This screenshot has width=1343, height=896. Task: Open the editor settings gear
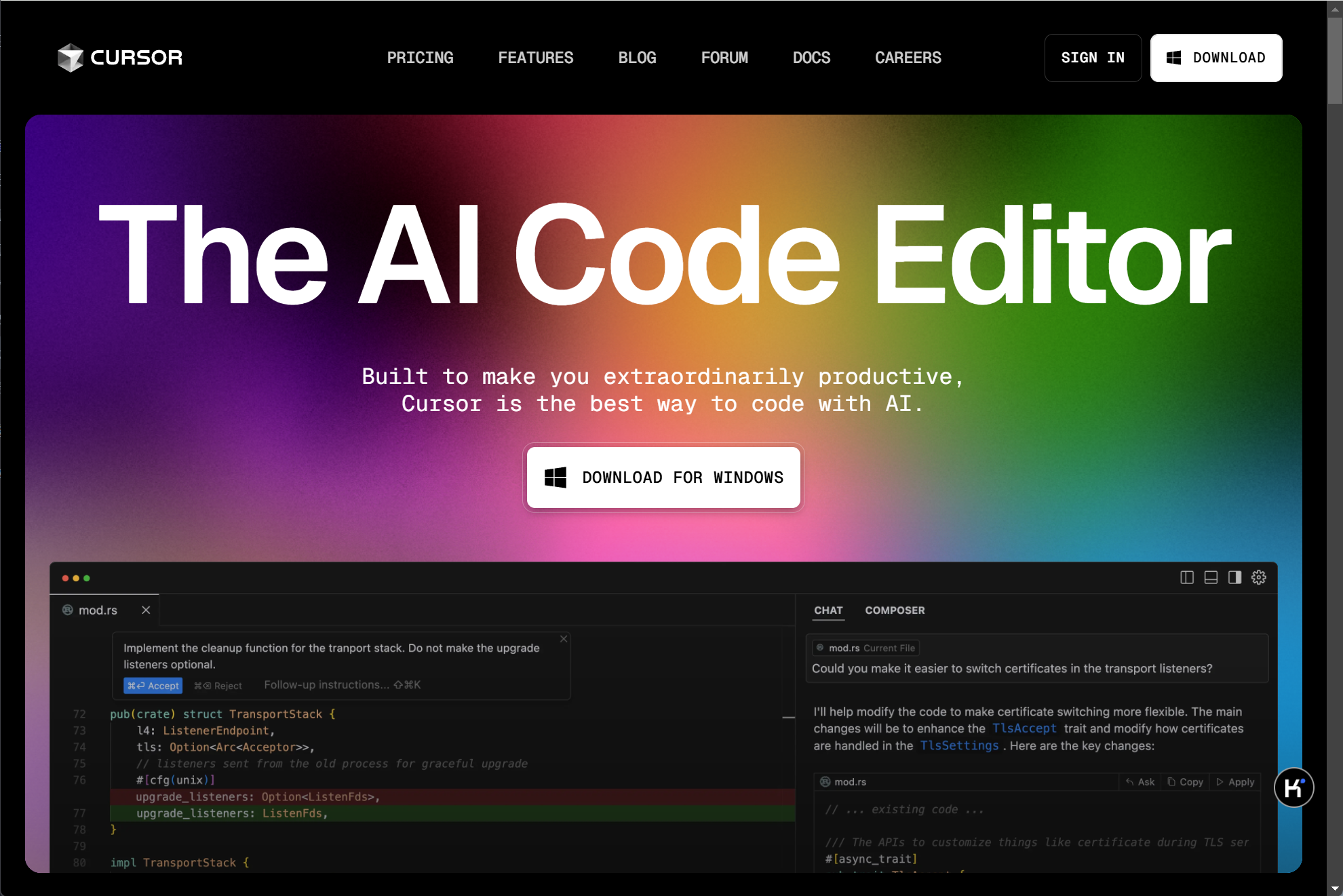[x=1259, y=577]
